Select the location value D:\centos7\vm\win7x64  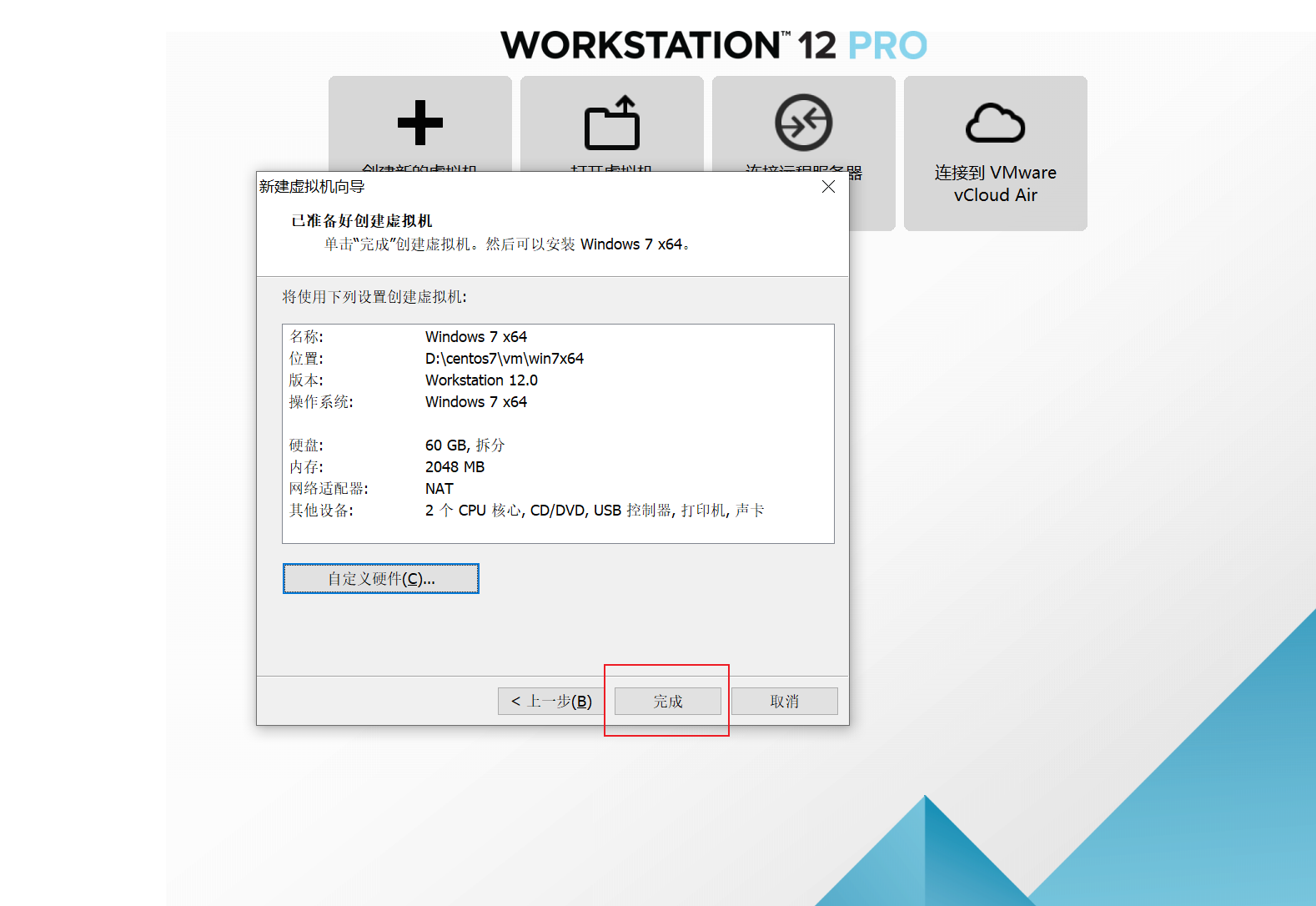pyautogui.click(x=505, y=359)
